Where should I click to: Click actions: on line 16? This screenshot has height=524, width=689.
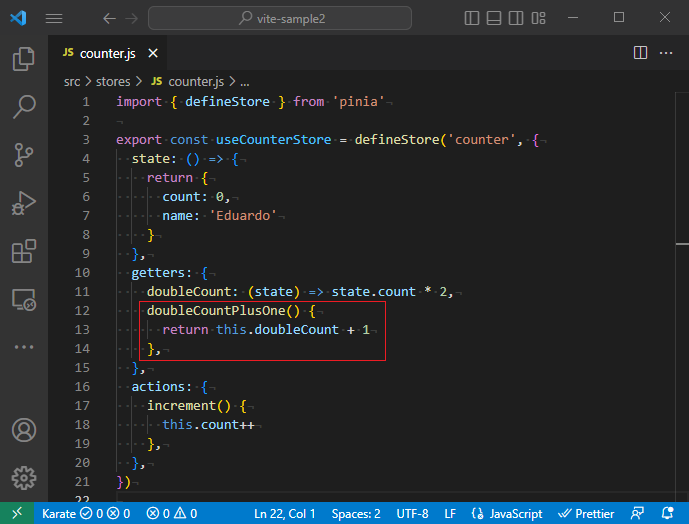161,387
